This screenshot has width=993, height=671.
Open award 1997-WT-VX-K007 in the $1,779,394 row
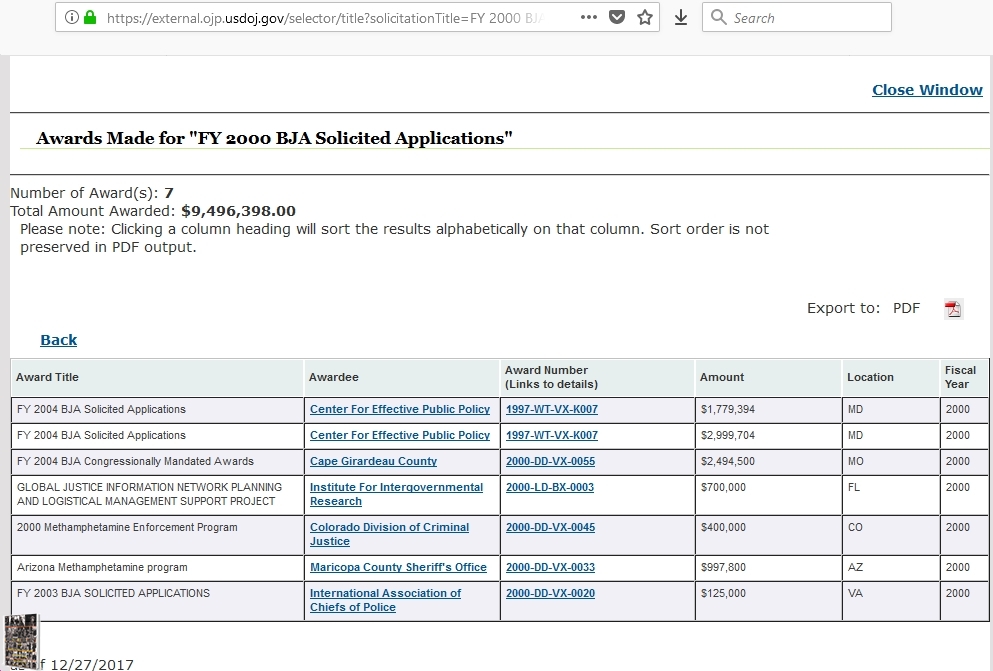coord(552,410)
